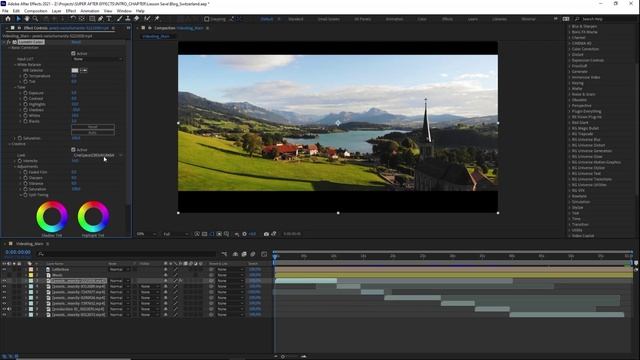Select the Roto Brush tool

click(147, 19)
